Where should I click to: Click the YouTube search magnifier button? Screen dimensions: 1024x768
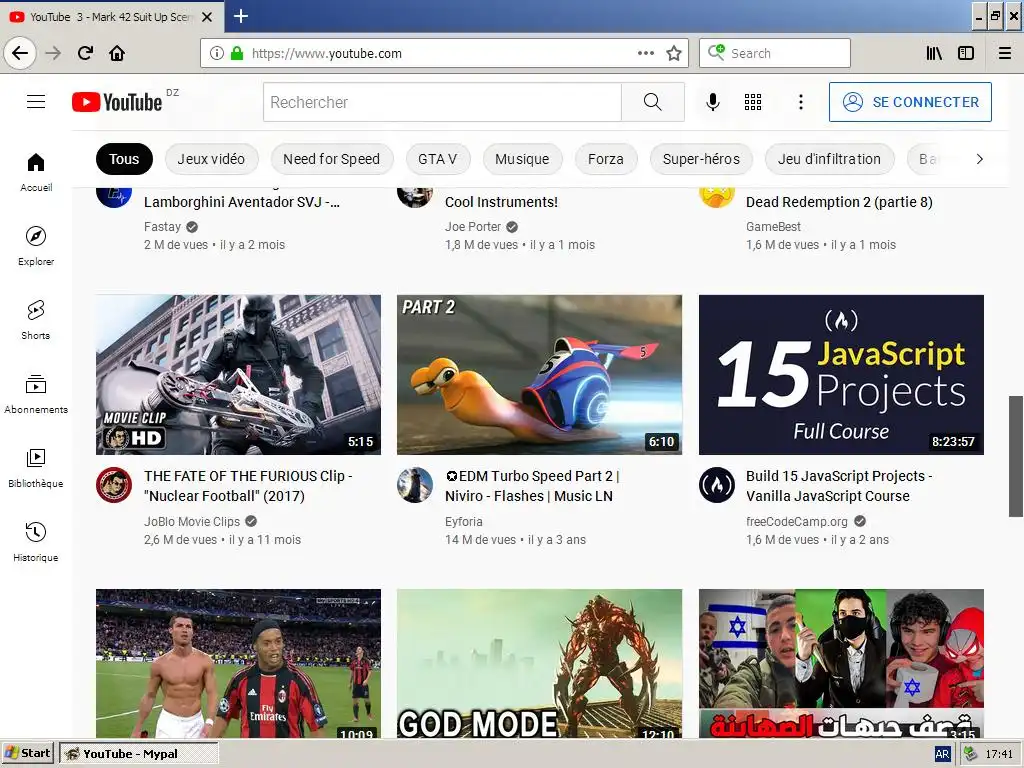click(652, 102)
